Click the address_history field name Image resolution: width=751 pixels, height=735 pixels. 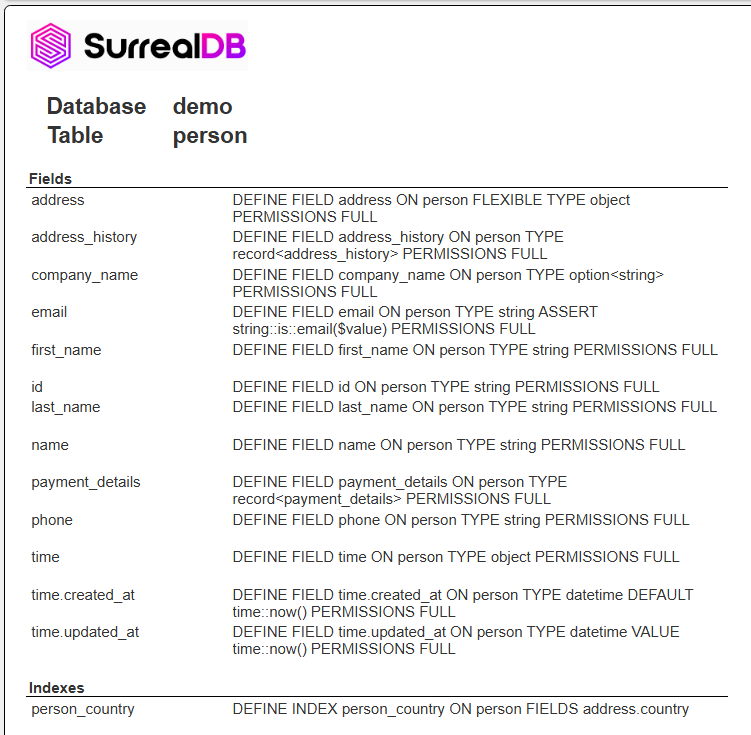click(x=84, y=237)
